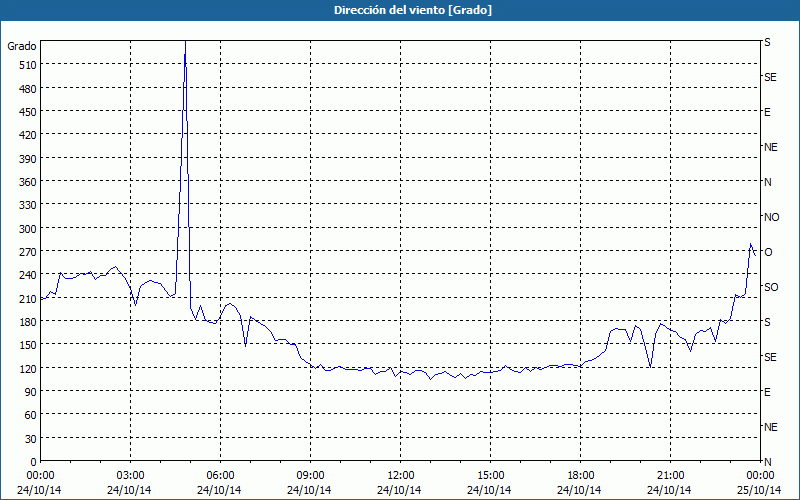
Task: Select the 330 degree axis label
Action: pyautogui.click(x=29, y=205)
